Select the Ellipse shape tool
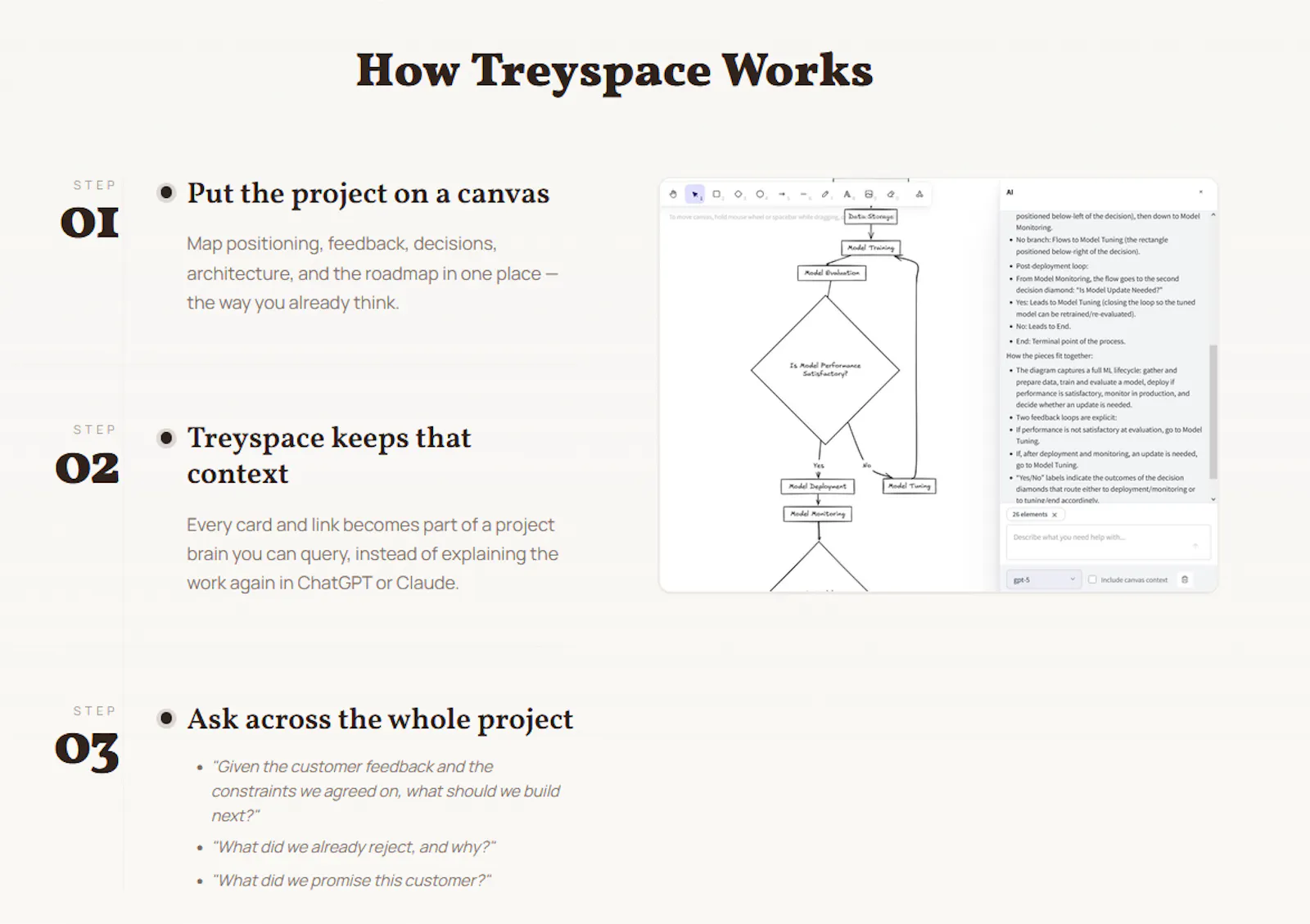The height and width of the screenshot is (924, 1310). pyautogui.click(x=761, y=194)
